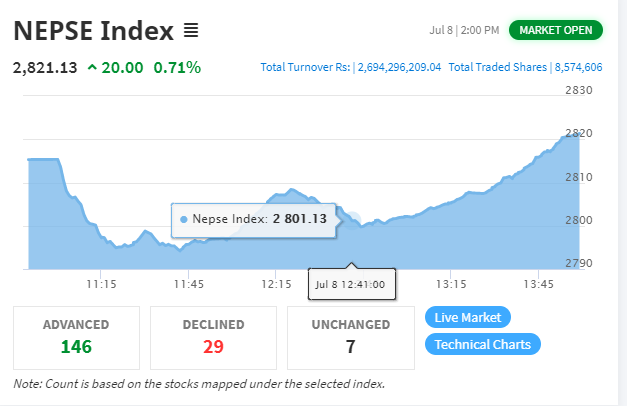Viewport: 627px width, 406px height.
Task: Click the current index value 2,821.13
Action: coord(45,68)
